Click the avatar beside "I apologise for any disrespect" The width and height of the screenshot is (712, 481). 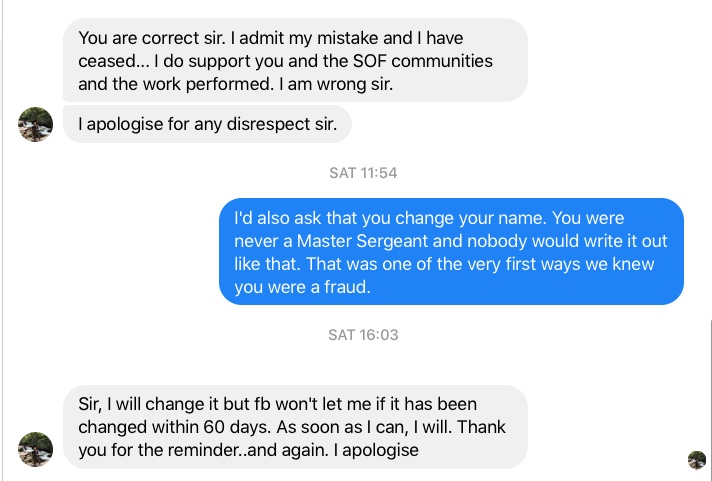36,125
